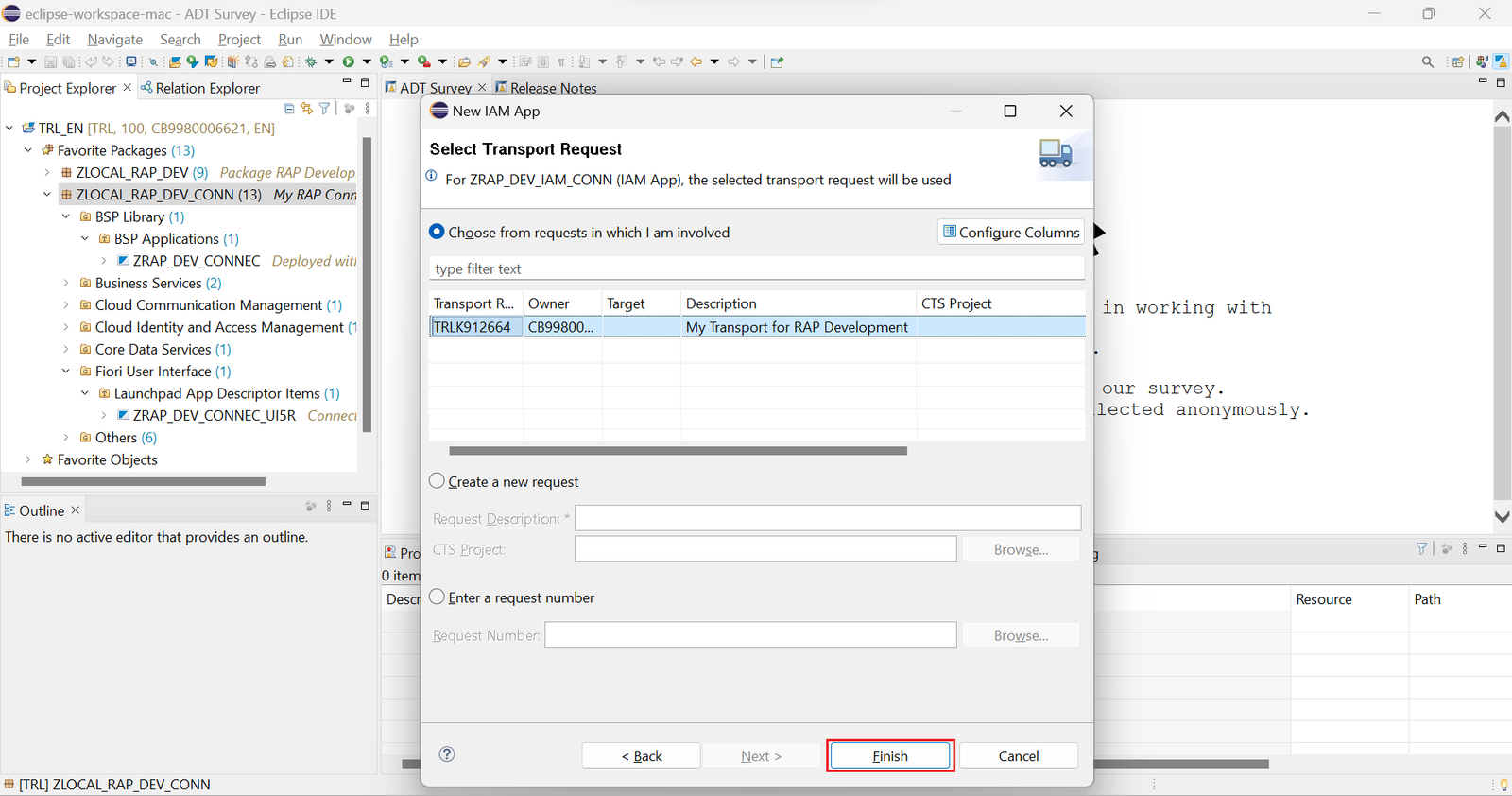The width and height of the screenshot is (1512, 796).
Task: Click the Debug bug toolbar icon
Action: point(311,61)
